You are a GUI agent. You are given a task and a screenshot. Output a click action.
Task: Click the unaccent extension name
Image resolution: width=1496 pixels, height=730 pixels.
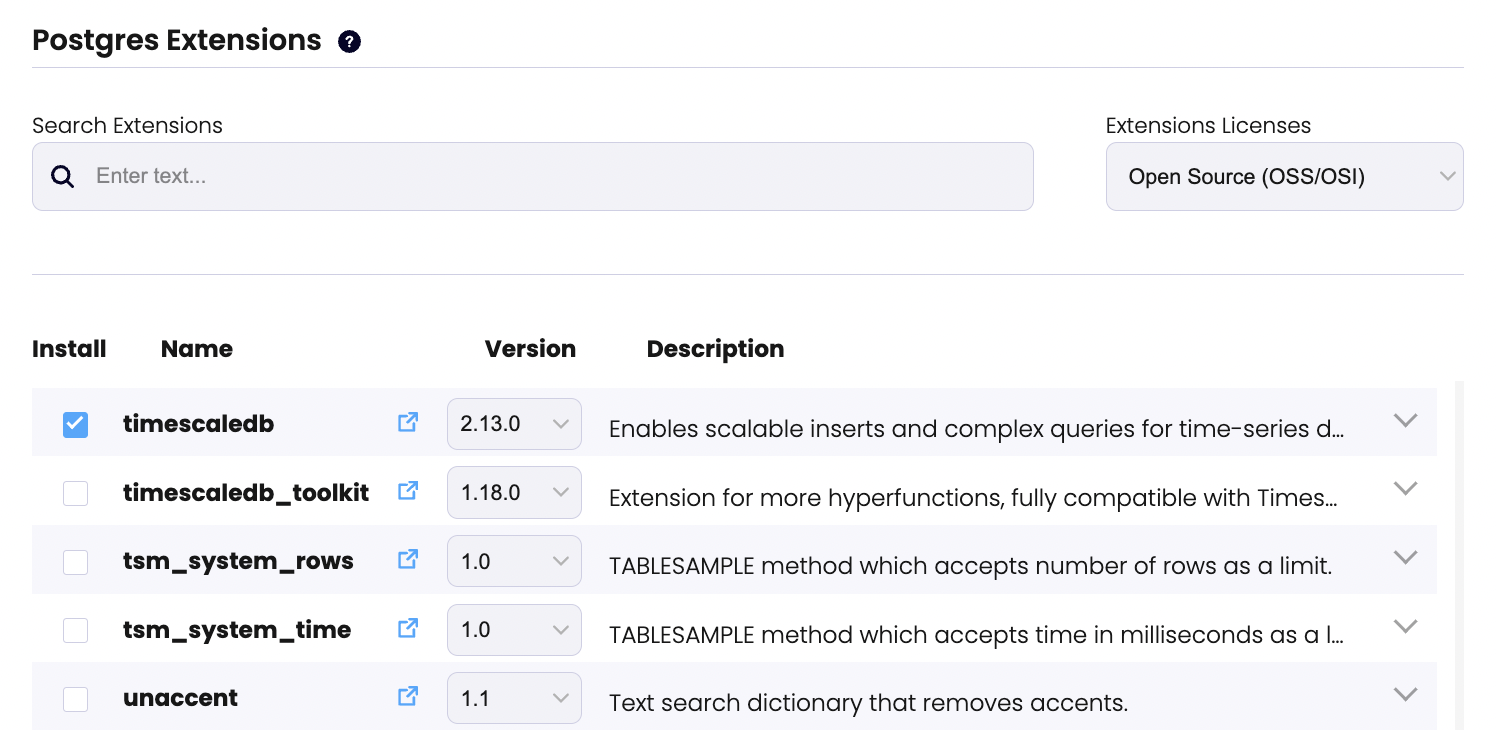180,698
